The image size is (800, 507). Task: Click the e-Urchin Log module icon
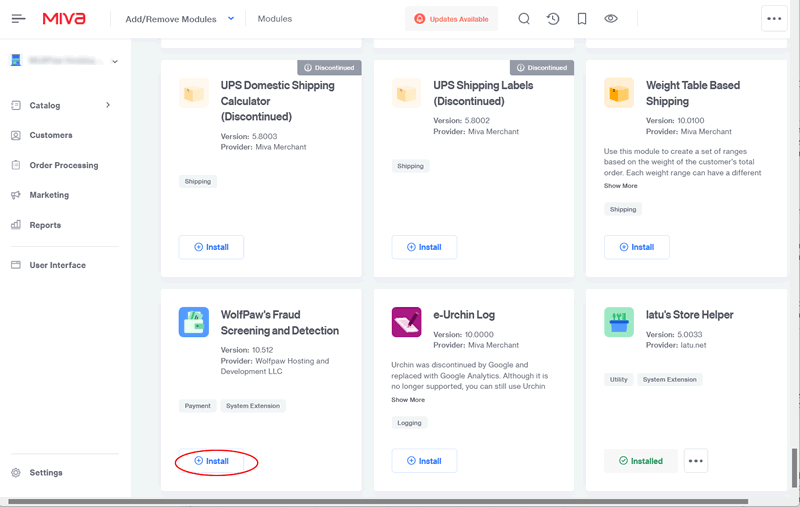point(406,322)
